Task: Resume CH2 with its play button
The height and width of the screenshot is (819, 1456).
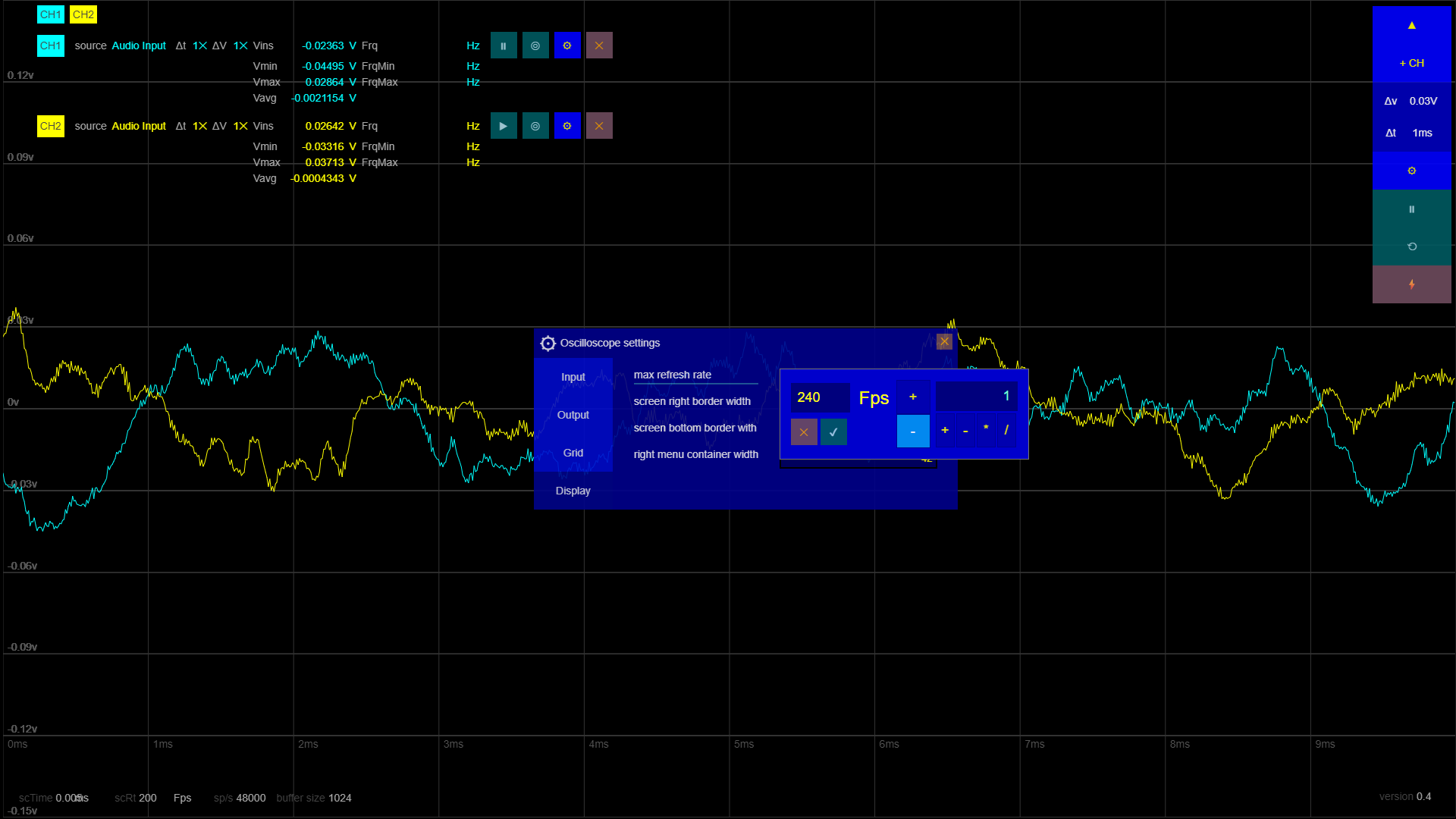Action: (504, 126)
